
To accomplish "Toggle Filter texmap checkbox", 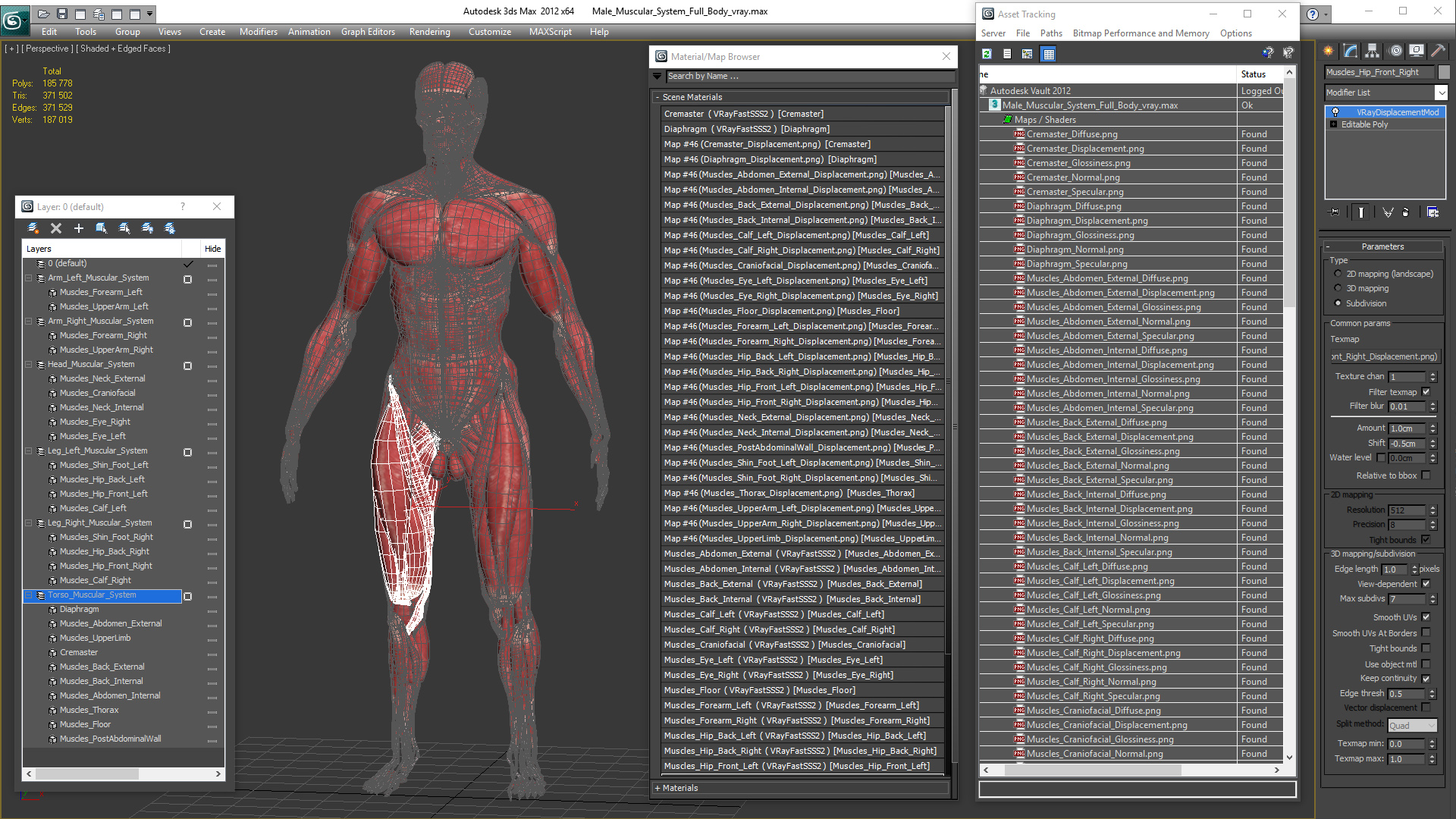I will click(1426, 392).
